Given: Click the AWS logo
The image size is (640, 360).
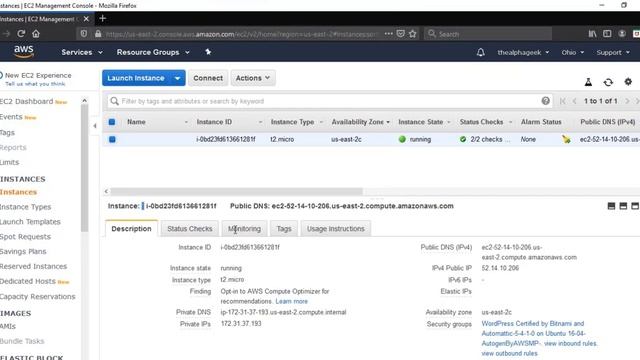Looking at the screenshot, I should click(24, 51).
